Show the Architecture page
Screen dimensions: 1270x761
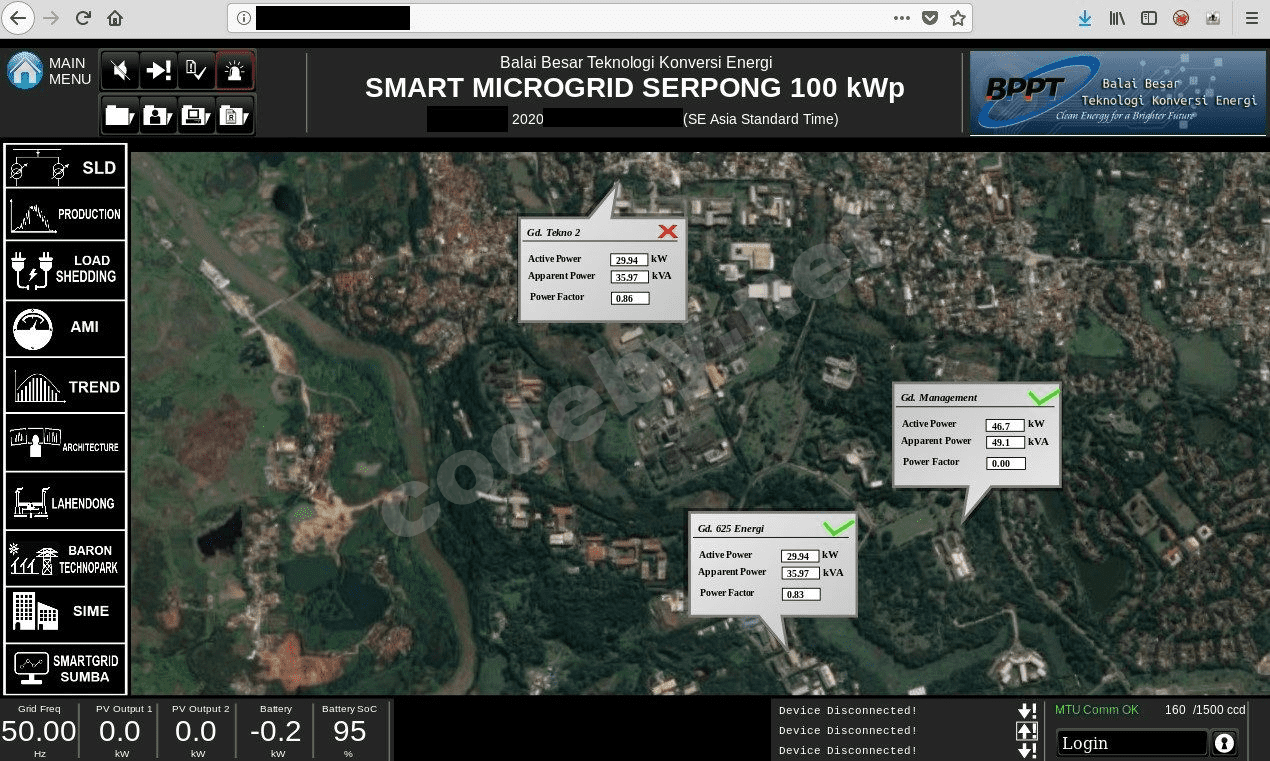click(x=65, y=443)
